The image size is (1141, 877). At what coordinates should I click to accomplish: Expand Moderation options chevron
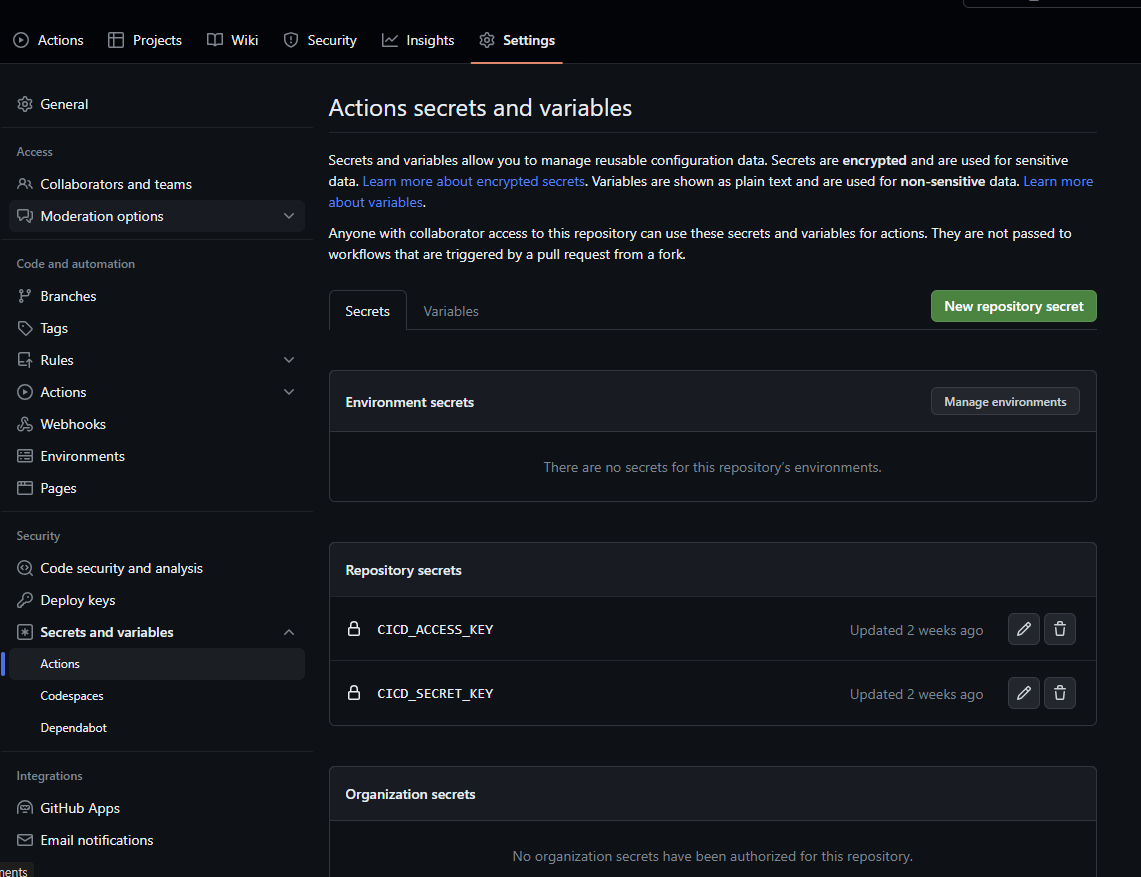coord(289,216)
